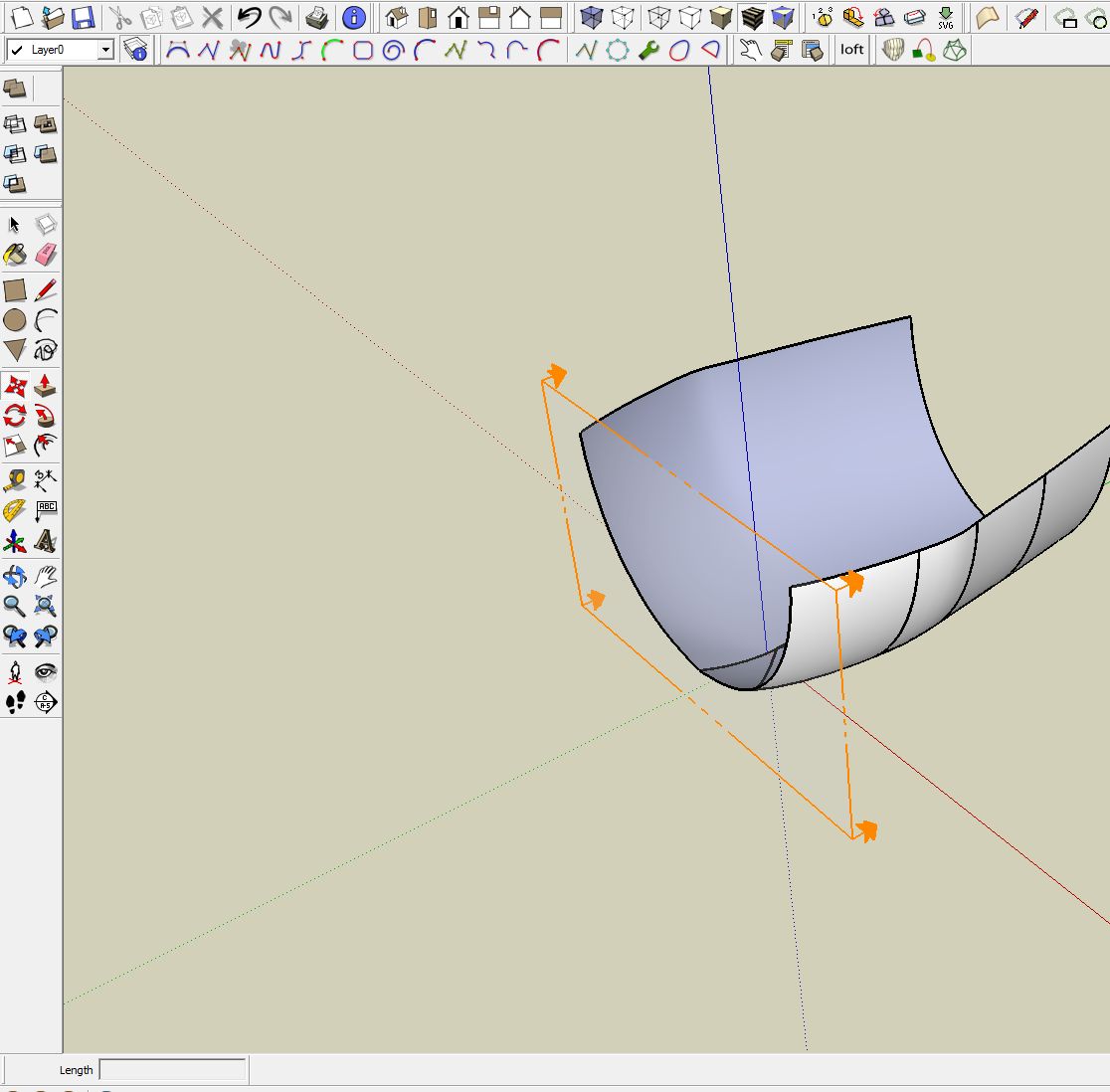This screenshot has width=1110, height=1092.
Task: Select the Rotate tool
Action: tap(15, 416)
